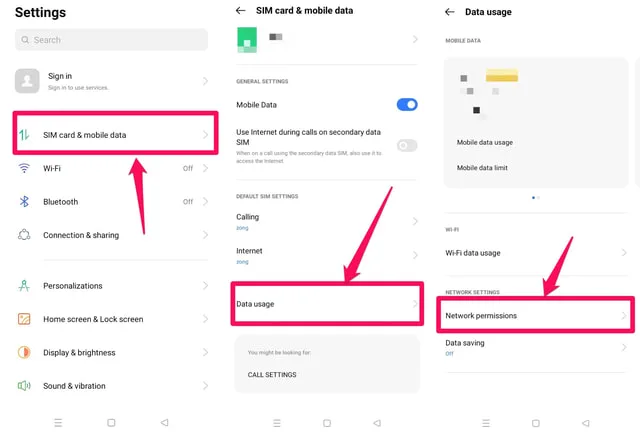Click the Settings search field

pos(111,40)
